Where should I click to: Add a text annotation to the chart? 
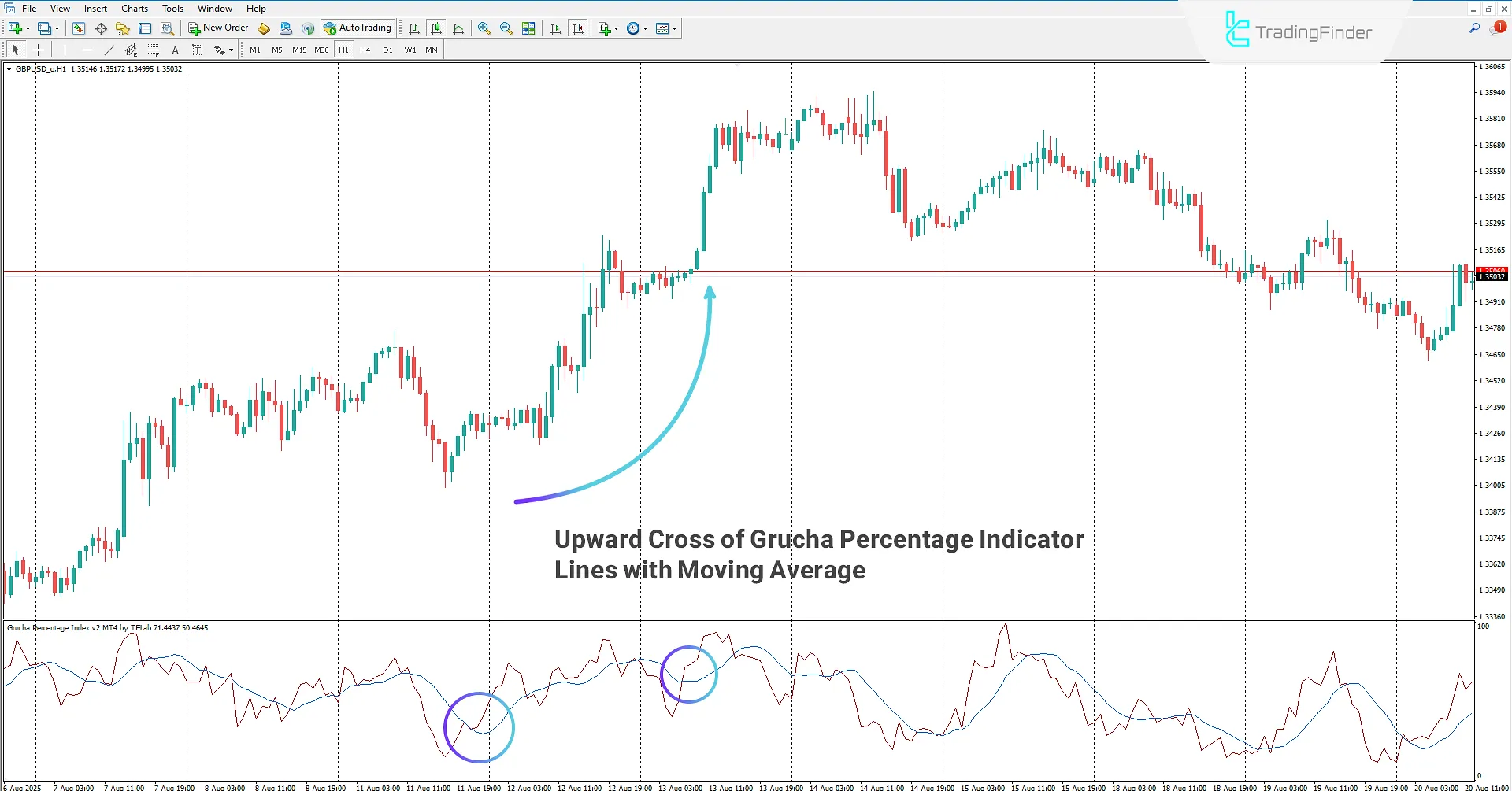click(x=175, y=50)
